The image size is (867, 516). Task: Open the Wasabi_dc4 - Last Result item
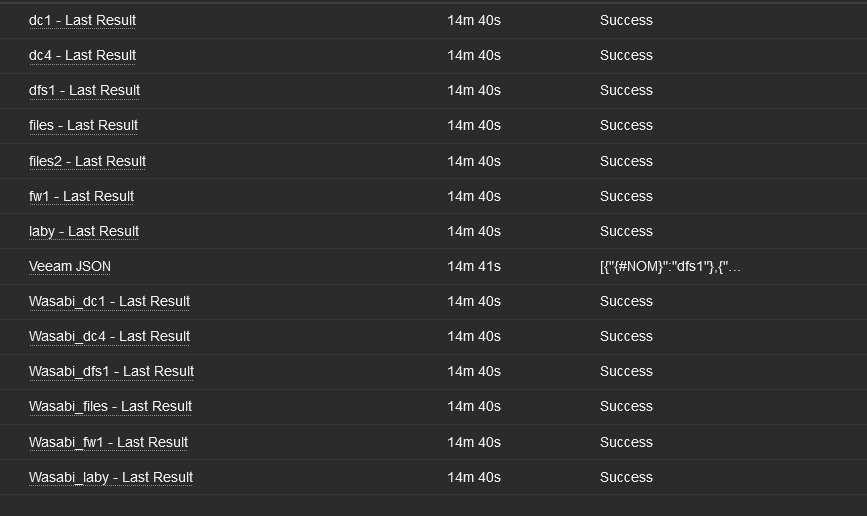tap(109, 336)
